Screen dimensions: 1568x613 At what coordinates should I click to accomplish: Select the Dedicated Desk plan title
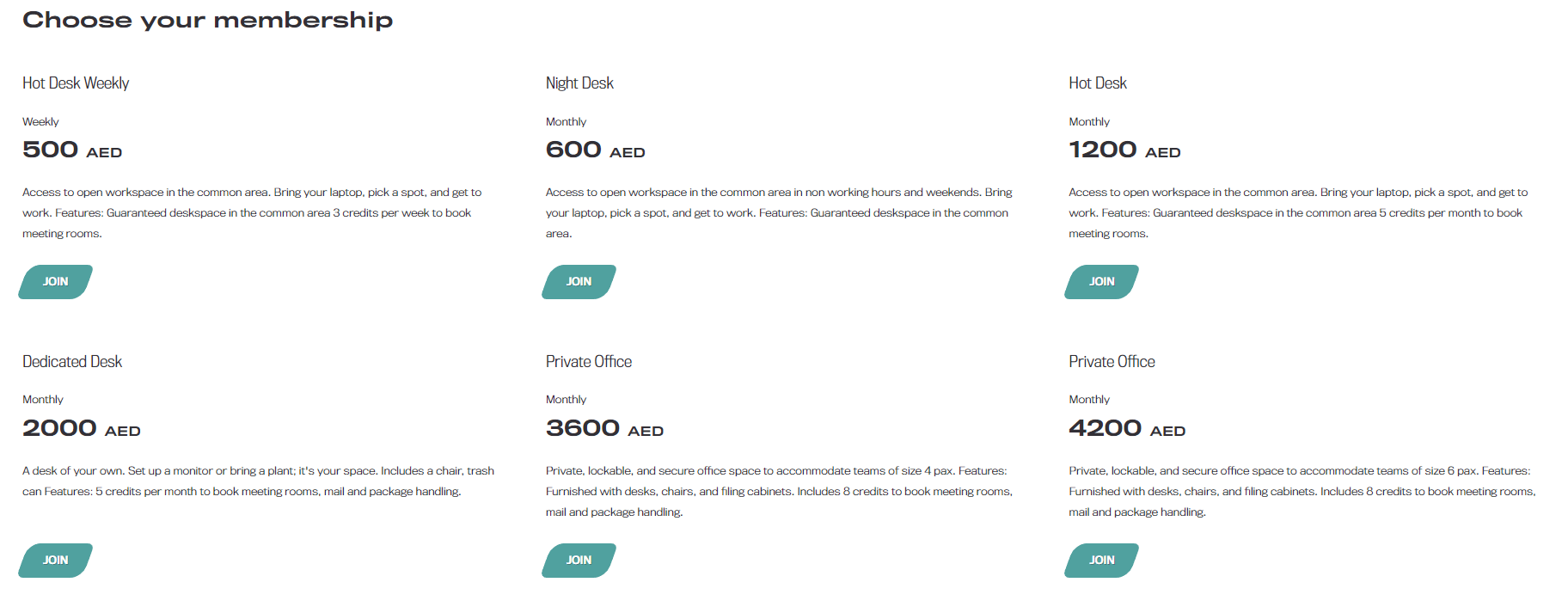[72, 361]
